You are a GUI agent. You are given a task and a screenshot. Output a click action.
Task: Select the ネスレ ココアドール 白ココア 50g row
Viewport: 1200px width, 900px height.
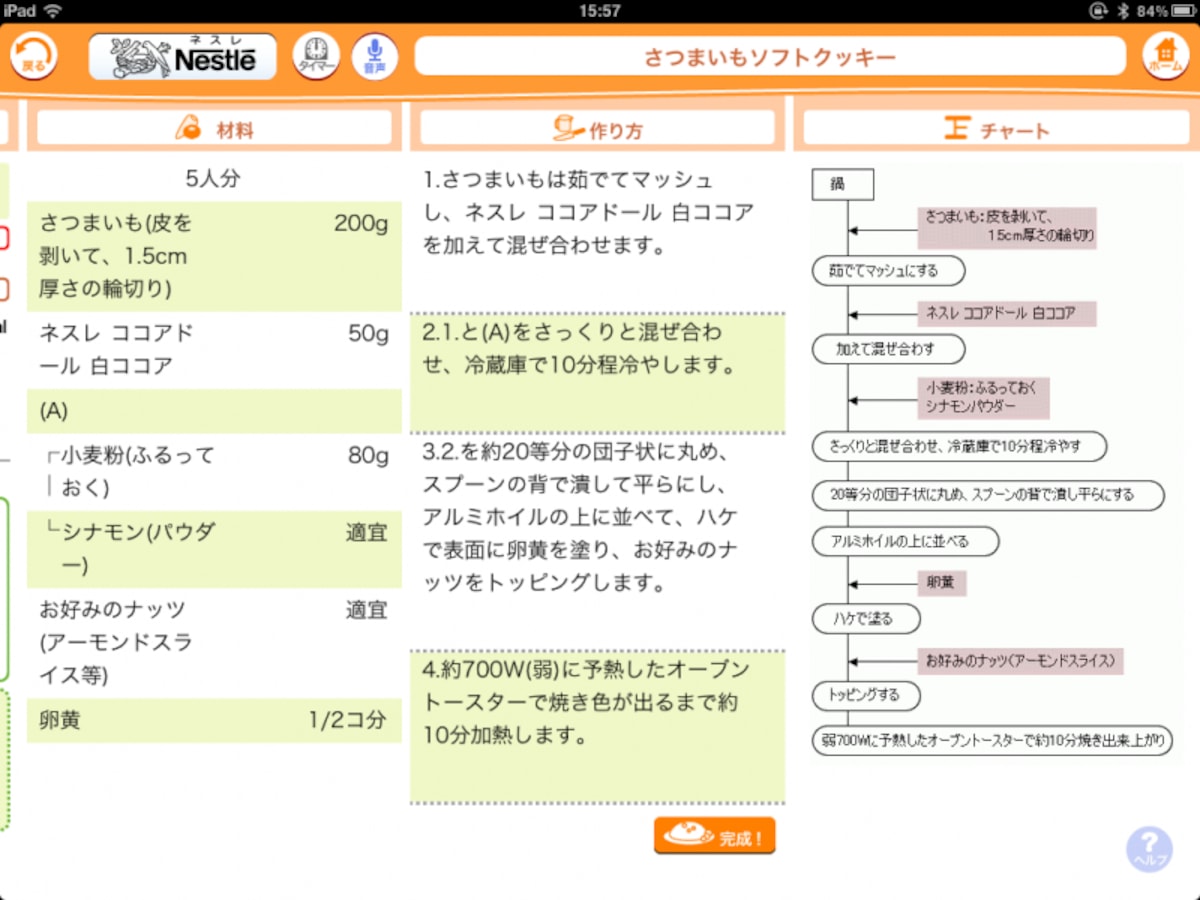(x=214, y=350)
